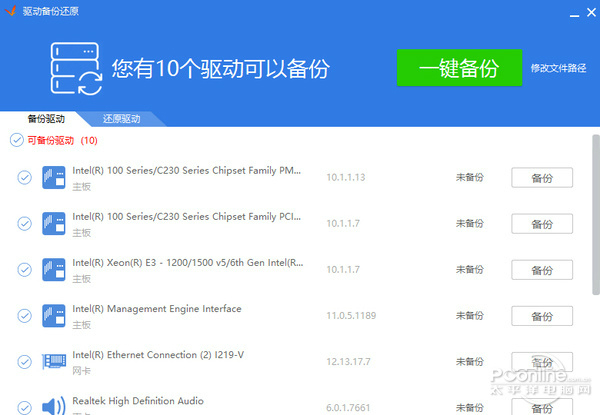Select the Intel Management Engine Interface driver name
Image resolution: width=600 pixels, height=415 pixels.
point(157,309)
